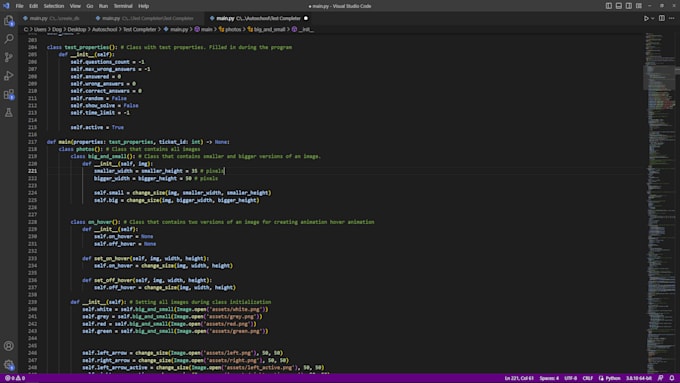Click 'self.left_arrow = change_size' line
Viewport: 680px width, 383px height.
(183, 353)
